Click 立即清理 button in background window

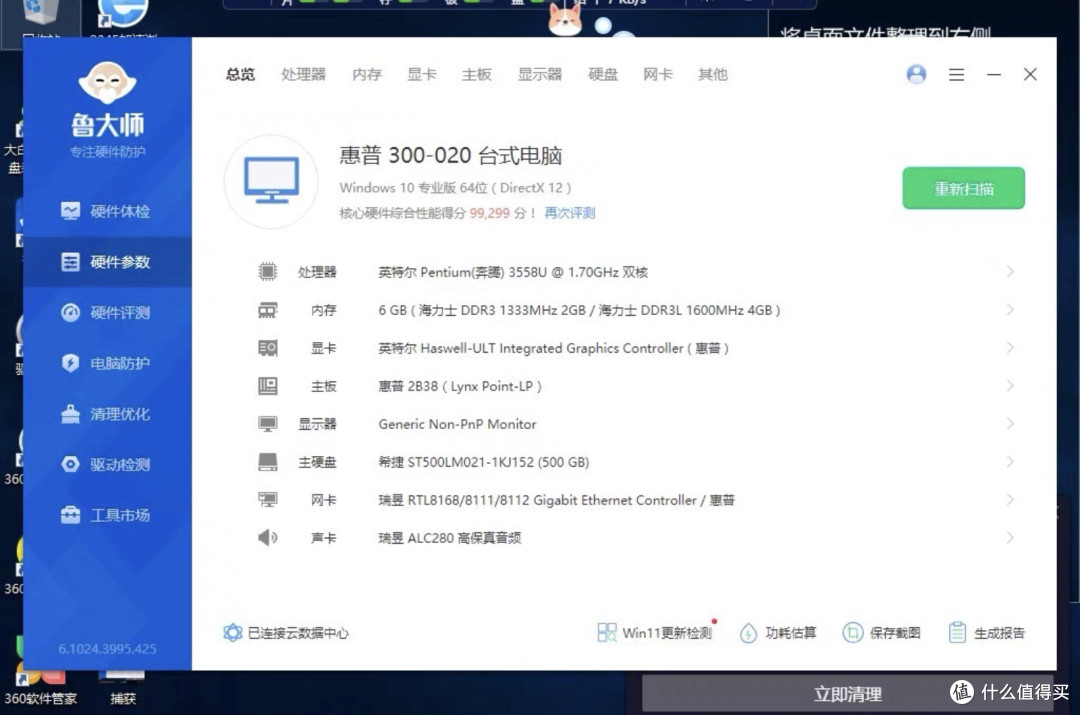point(847,694)
